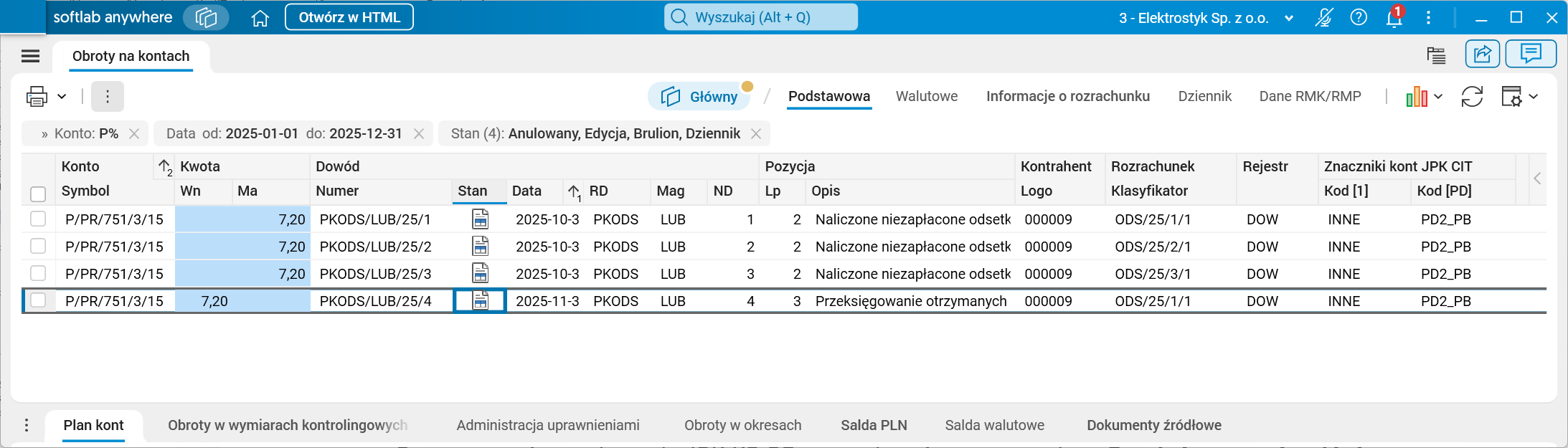Open the hamburger main menu
Viewport: 1568px width, 448px height.
pos(30,56)
